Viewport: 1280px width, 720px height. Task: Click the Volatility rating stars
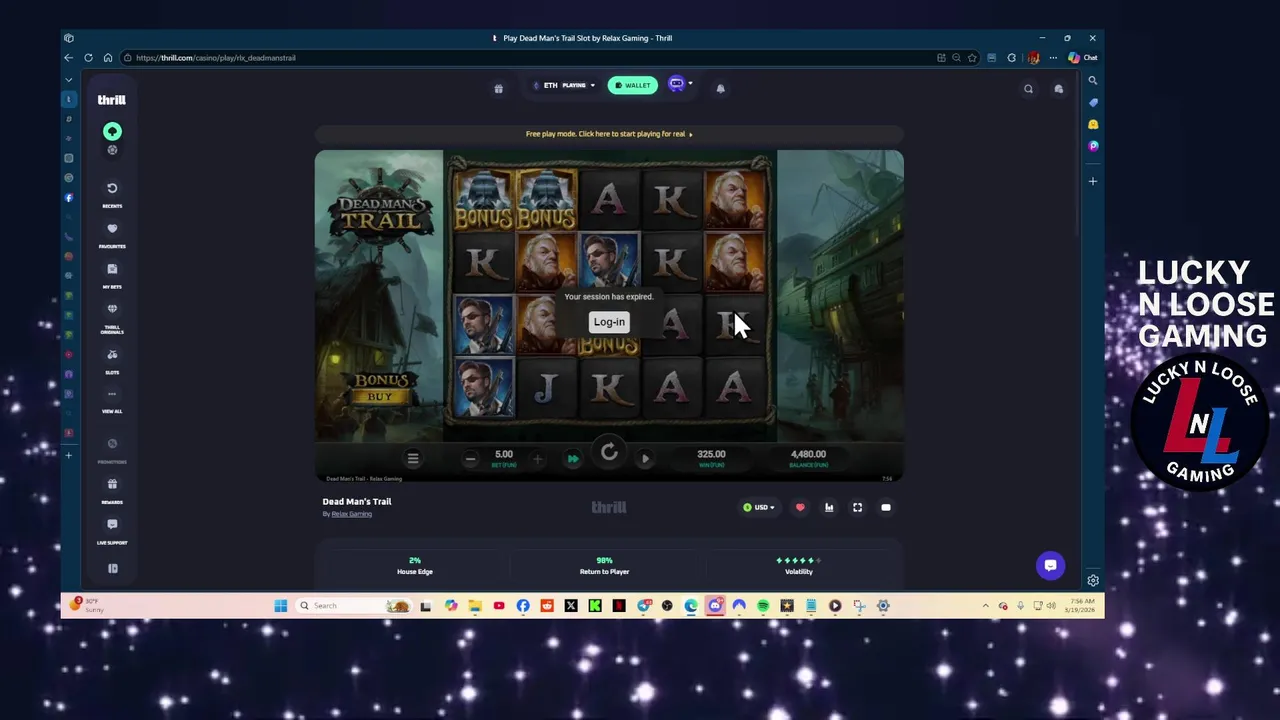(x=799, y=561)
